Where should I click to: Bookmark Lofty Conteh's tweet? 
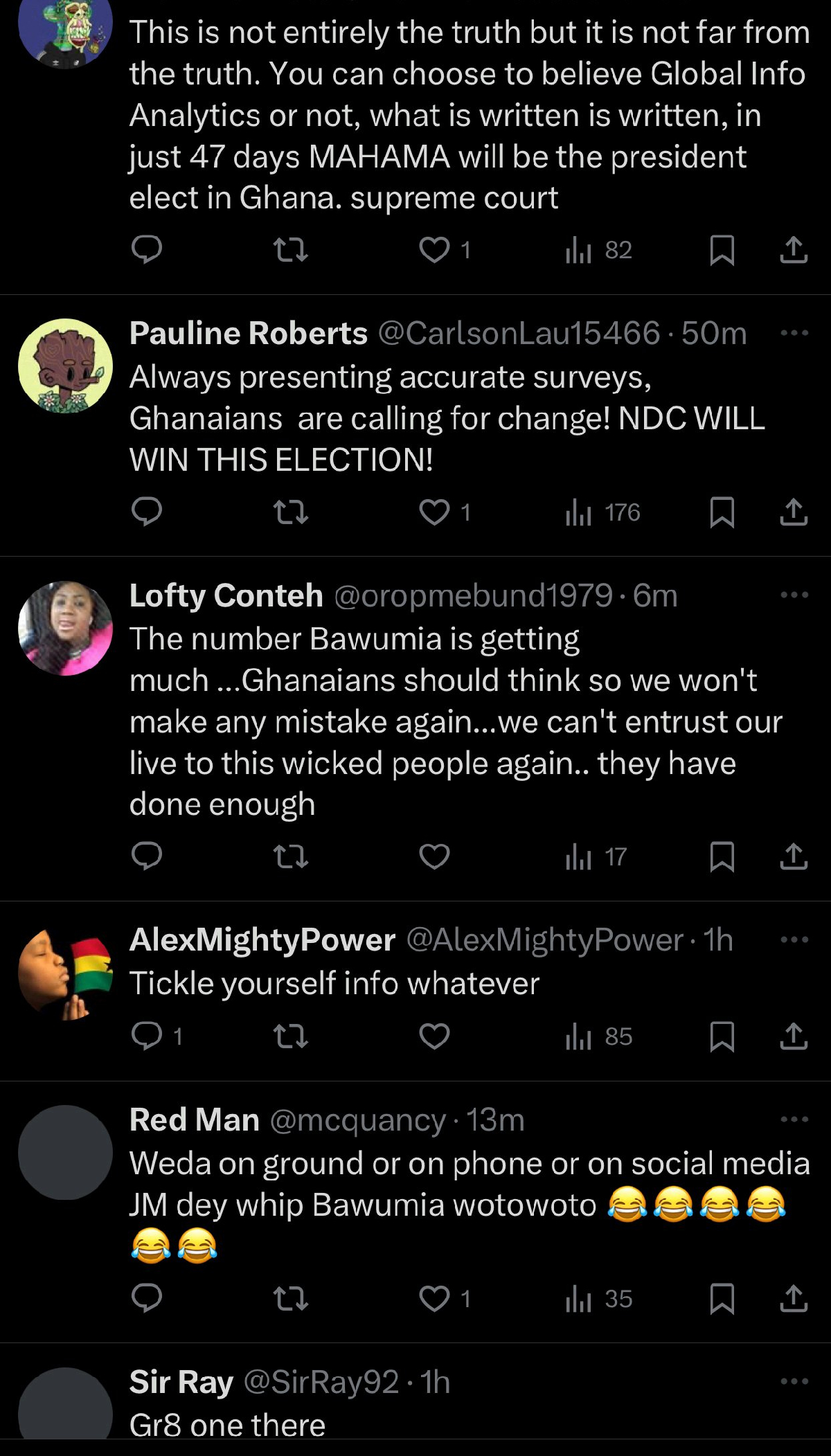pyautogui.click(x=722, y=857)
